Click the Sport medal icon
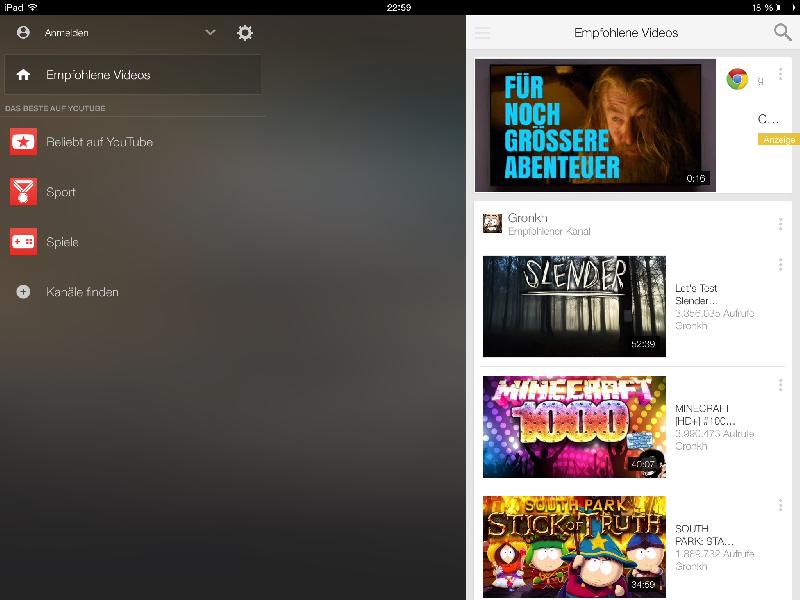 coord(23,192)
